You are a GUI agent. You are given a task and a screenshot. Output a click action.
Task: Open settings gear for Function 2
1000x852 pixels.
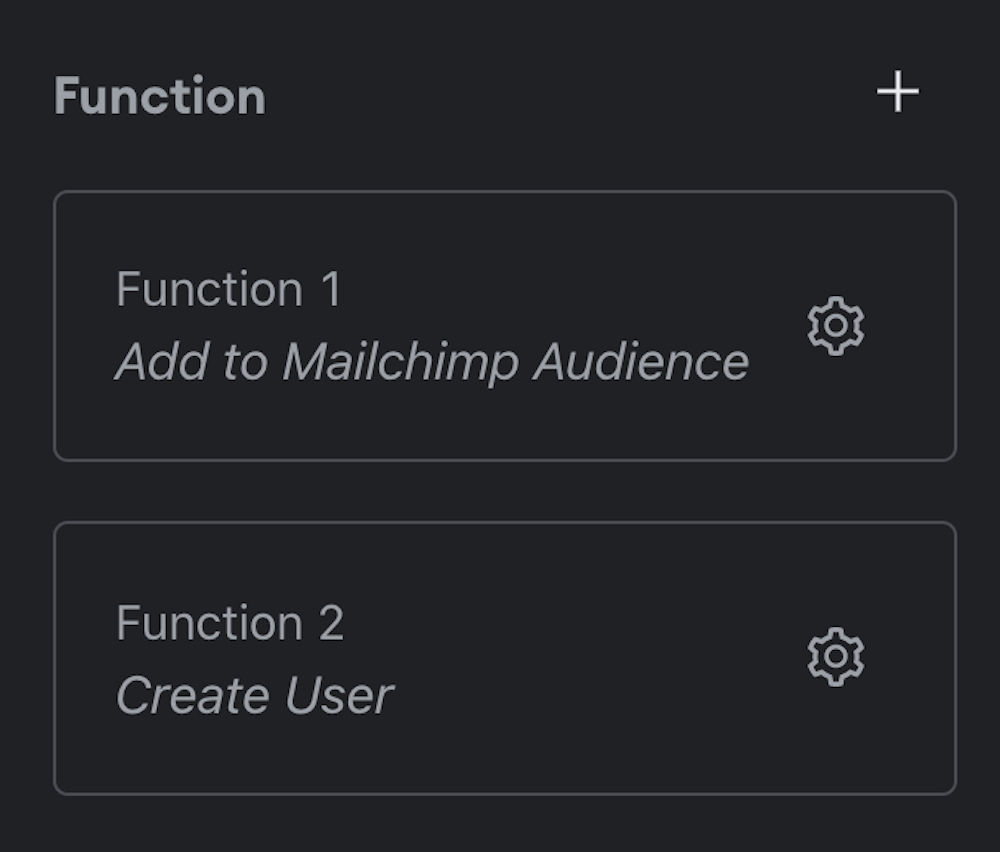(836, 656)
